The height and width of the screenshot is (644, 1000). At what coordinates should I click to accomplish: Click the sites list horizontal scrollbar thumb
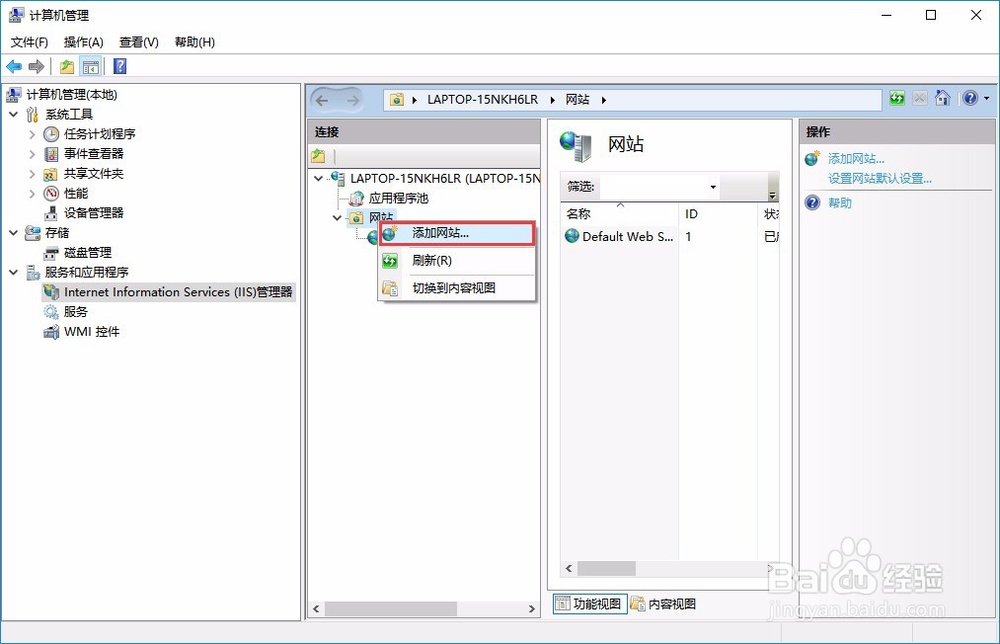(x=607, y=568)
